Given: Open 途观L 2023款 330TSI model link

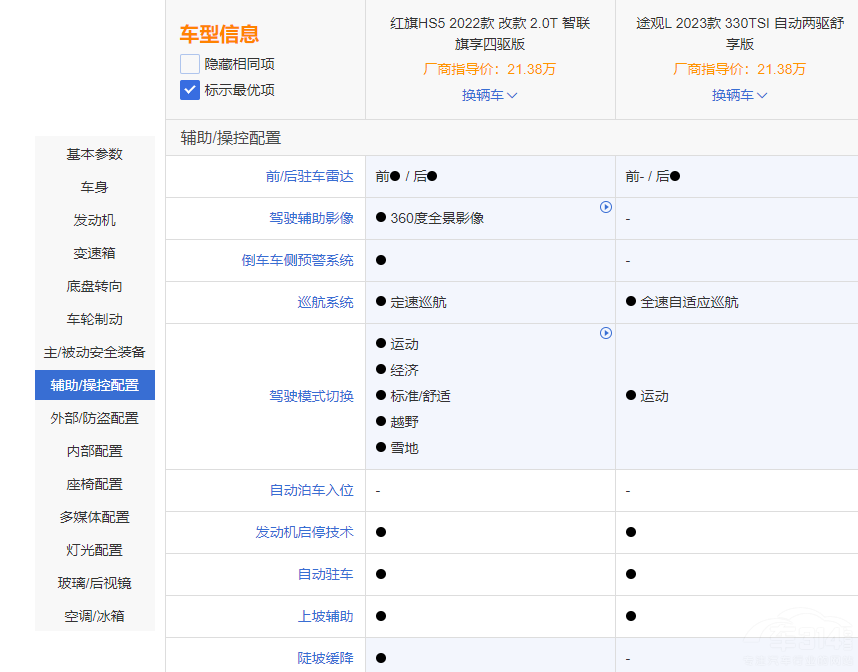Looking at the screenshot, I should pyautogui.click(x=739, y=33).
